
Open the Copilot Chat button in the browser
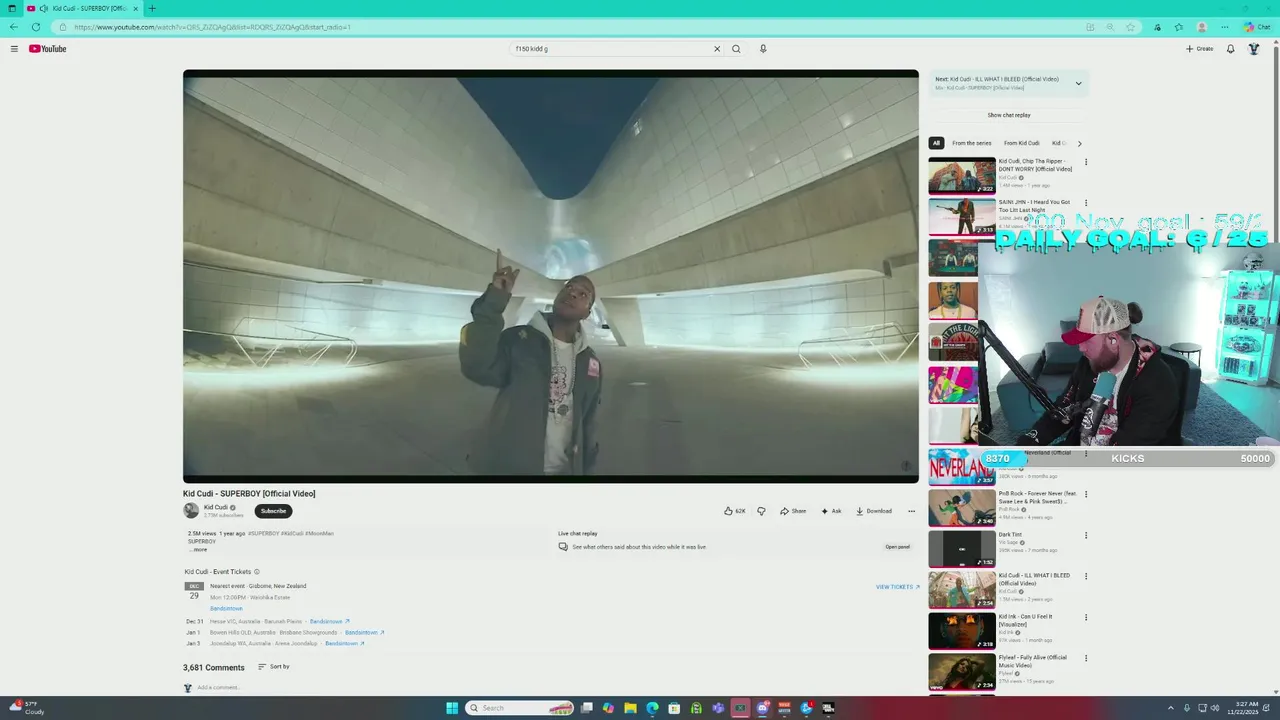point(1257,27)
